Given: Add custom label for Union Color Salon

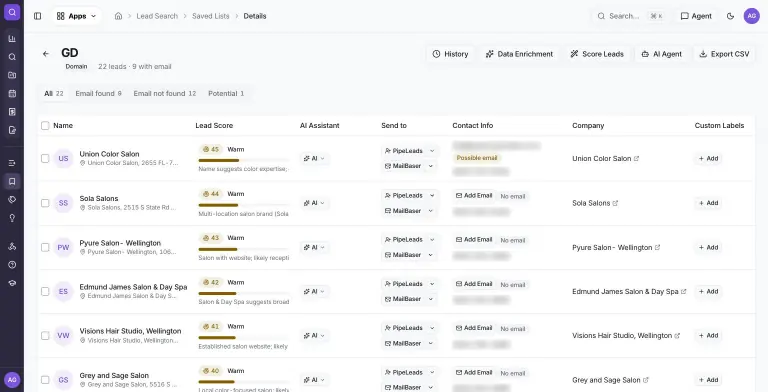Looking at the screenshot, I should [708, 158].
